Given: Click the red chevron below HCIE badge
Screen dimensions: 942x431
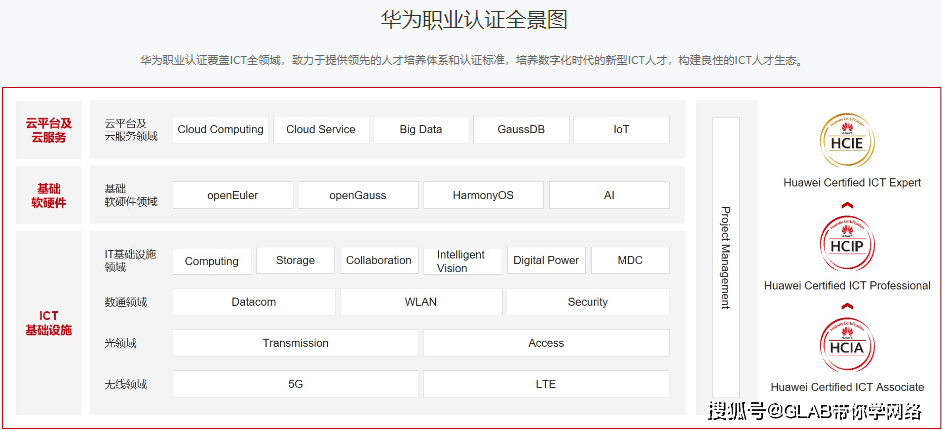Looking at the screenshot, I should (847, 205).
